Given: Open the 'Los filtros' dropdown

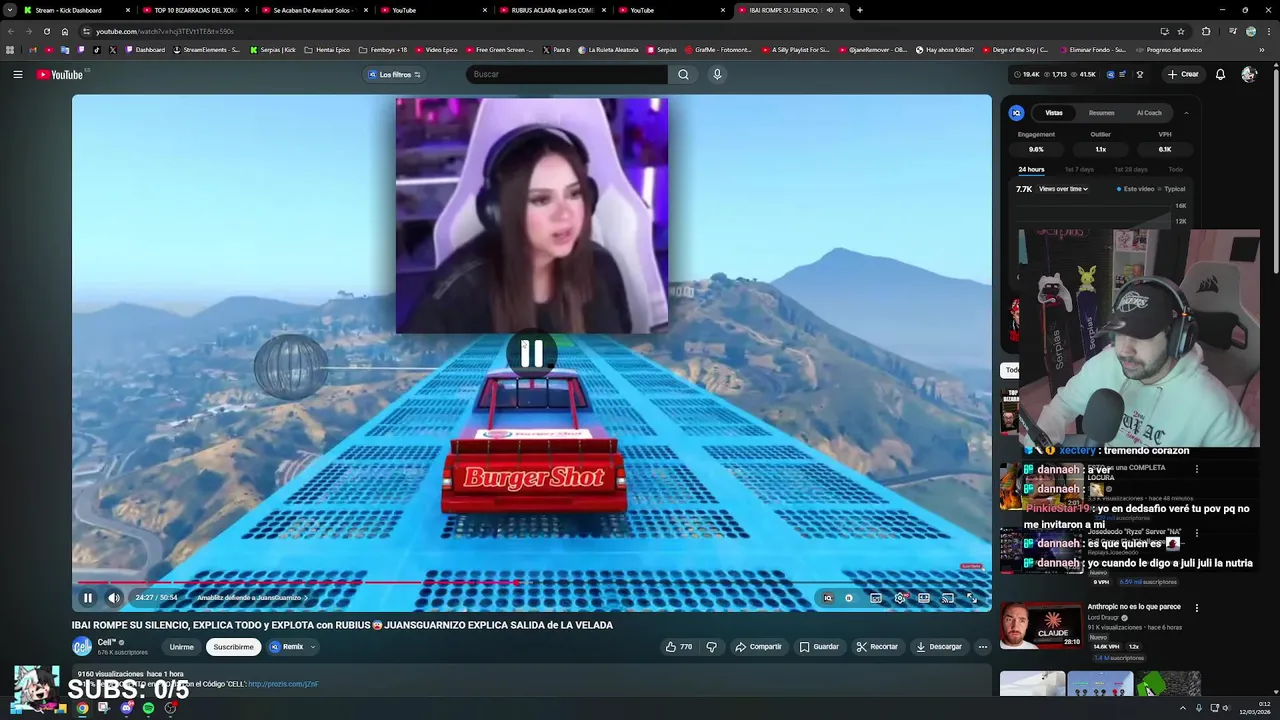Looking at the screenshot, I should coord(394,74).
